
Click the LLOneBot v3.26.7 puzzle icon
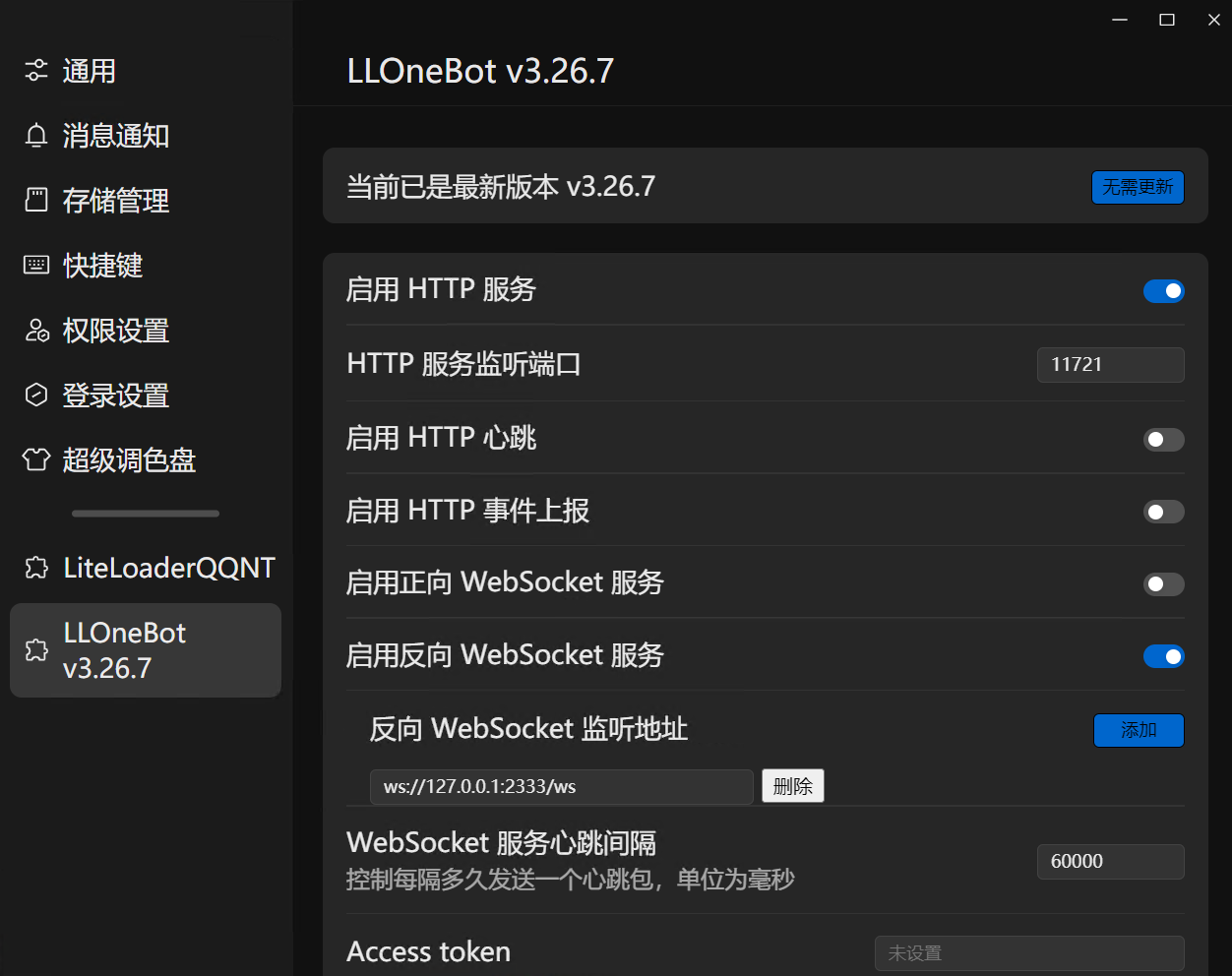click(36, 650)
